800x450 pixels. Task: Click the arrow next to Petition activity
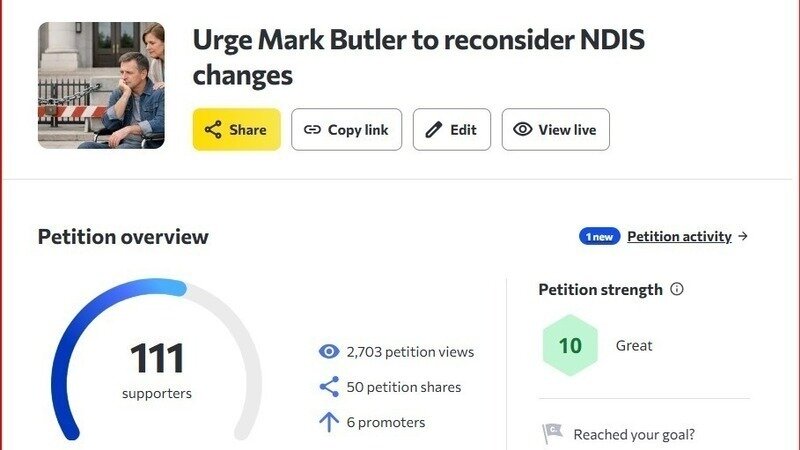pyautogui.click(x=743, y=236)
